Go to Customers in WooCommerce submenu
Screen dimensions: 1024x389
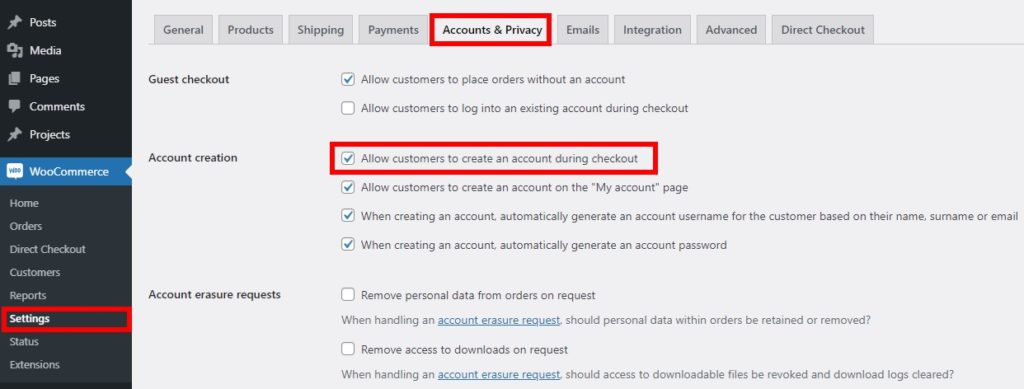tap(35, 272)
